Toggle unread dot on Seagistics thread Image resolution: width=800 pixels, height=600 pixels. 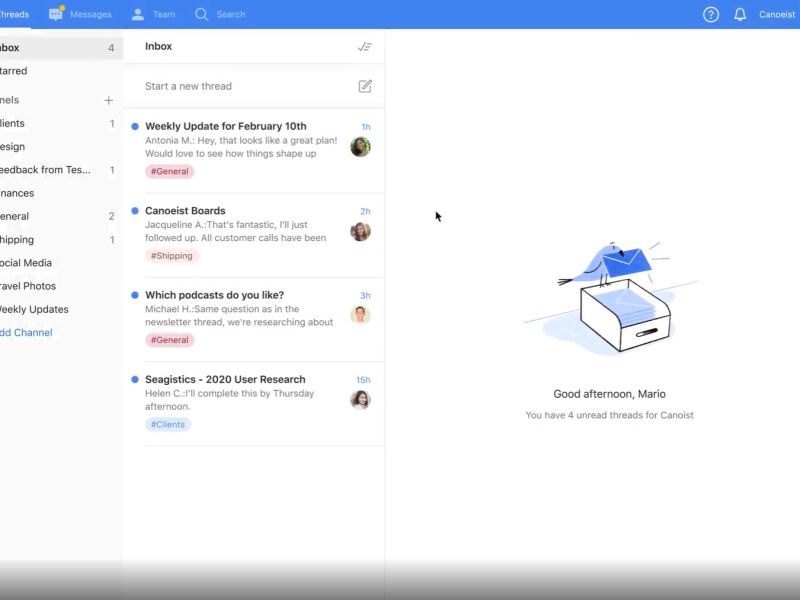tap(135, 380)
